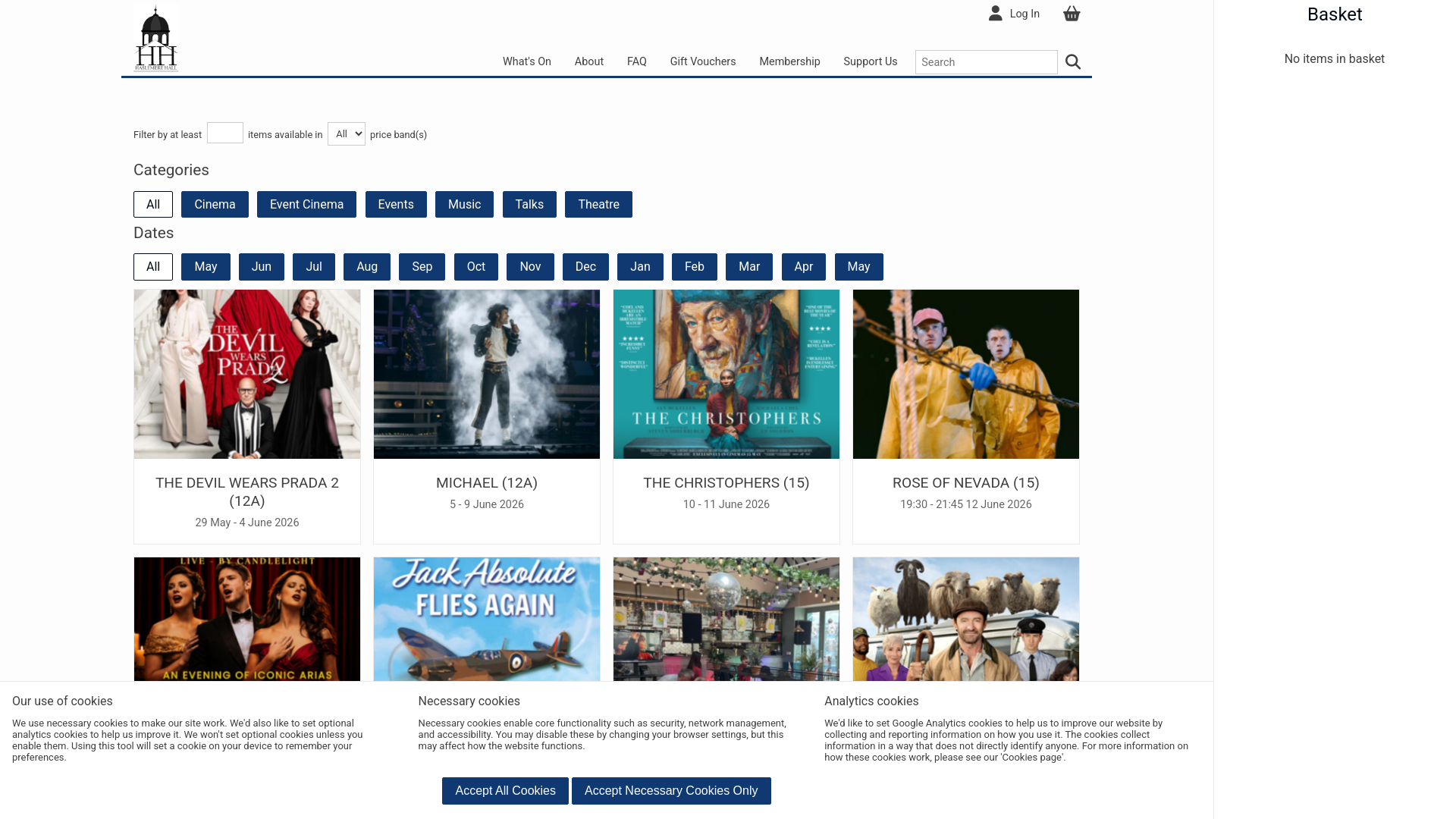Filter dates by Aug
1456x819 pixels.
click(367, 267)
